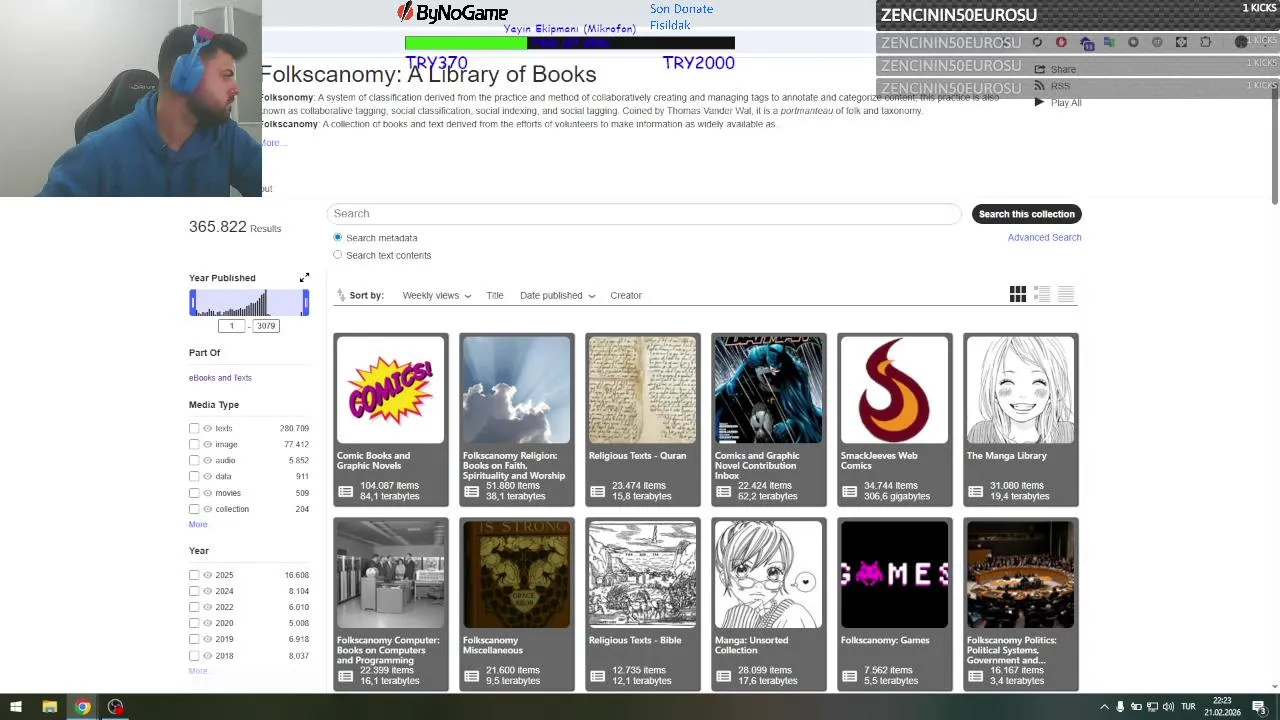Open the Folkscanomy Religion clouds thumbnail
Image resolution: width=1280 pixels, height=720 pixels.
516,390
